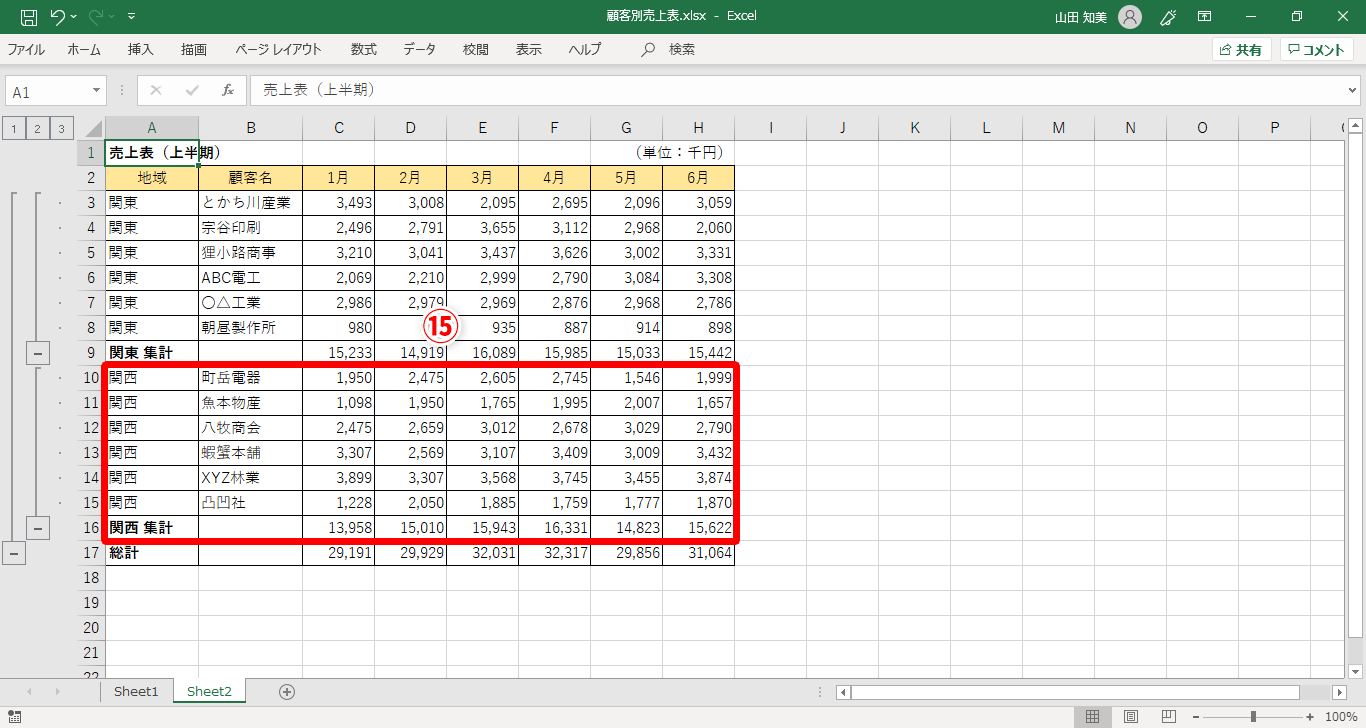Cancel the formula bar entry
This screenshot has height=728, width=1366.
(x=155, y=90)
